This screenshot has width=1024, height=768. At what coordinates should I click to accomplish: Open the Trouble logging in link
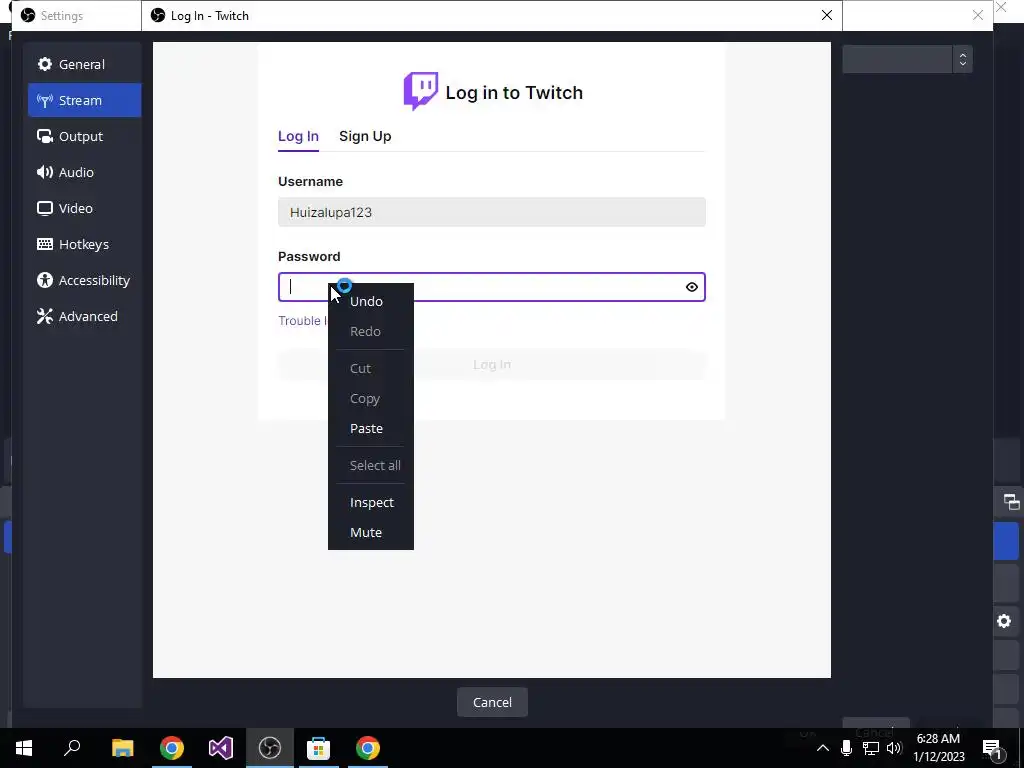tap(302, 320)
